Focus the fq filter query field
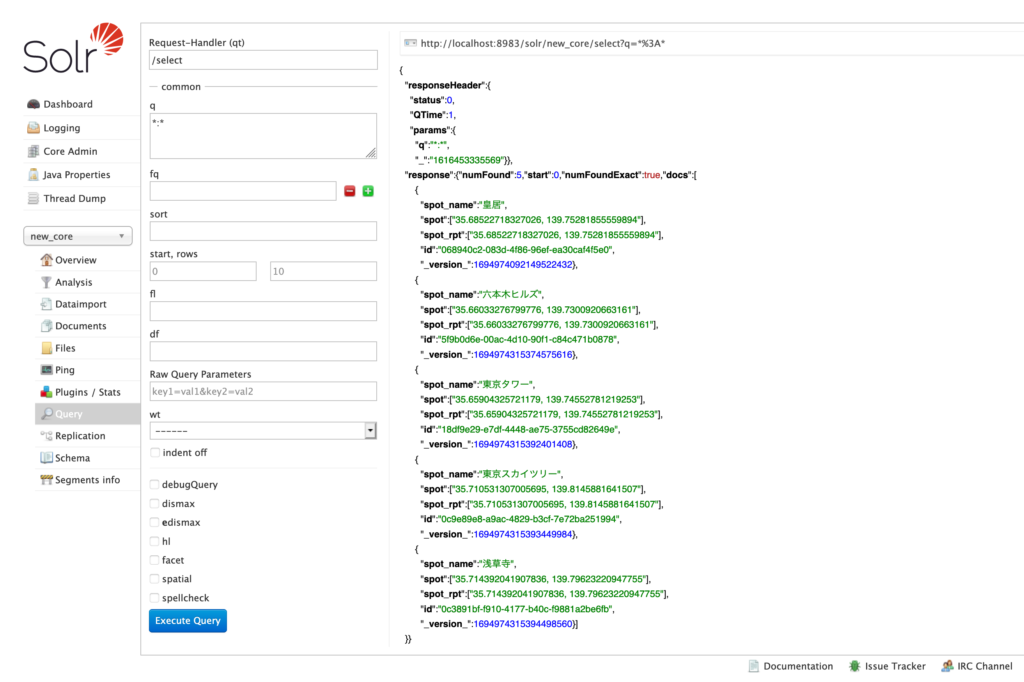The height and width of the screenshot is (682, 1024). pyautogui.click(x=243, y=191)
